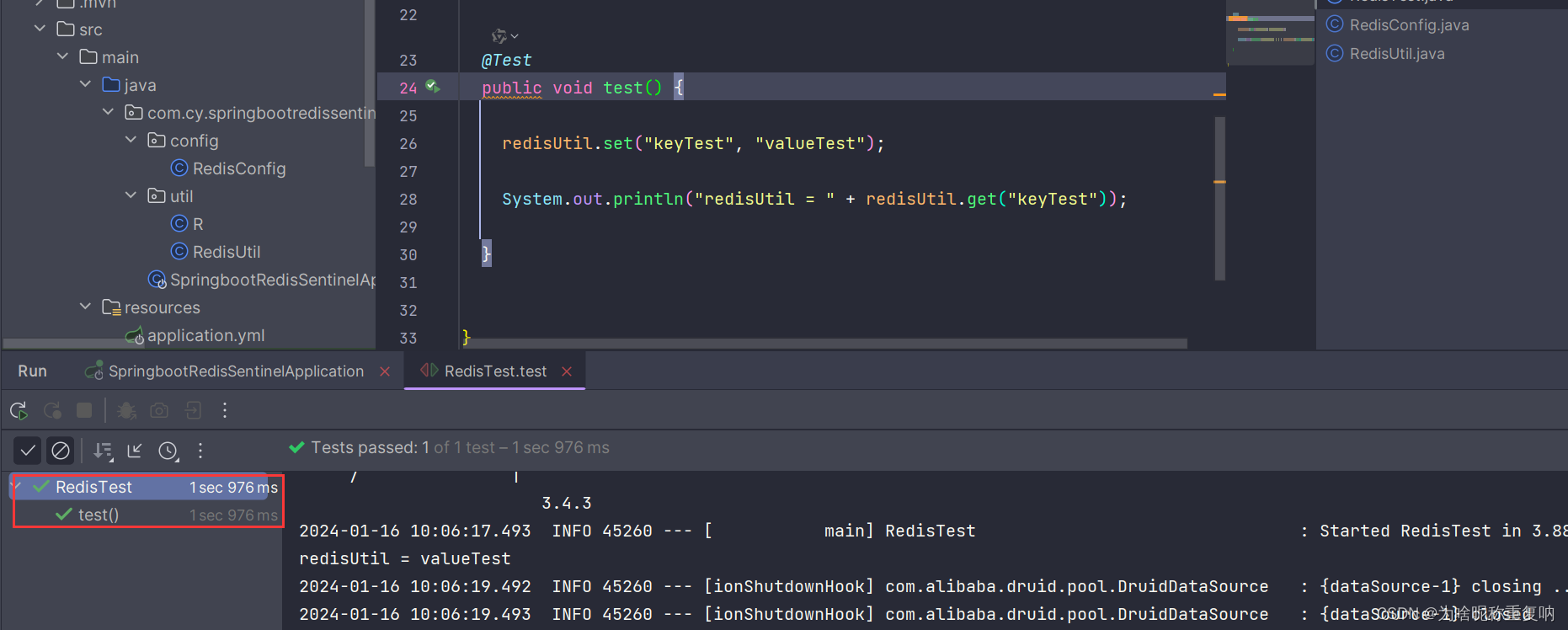Select the config package folder

(183, 141)
